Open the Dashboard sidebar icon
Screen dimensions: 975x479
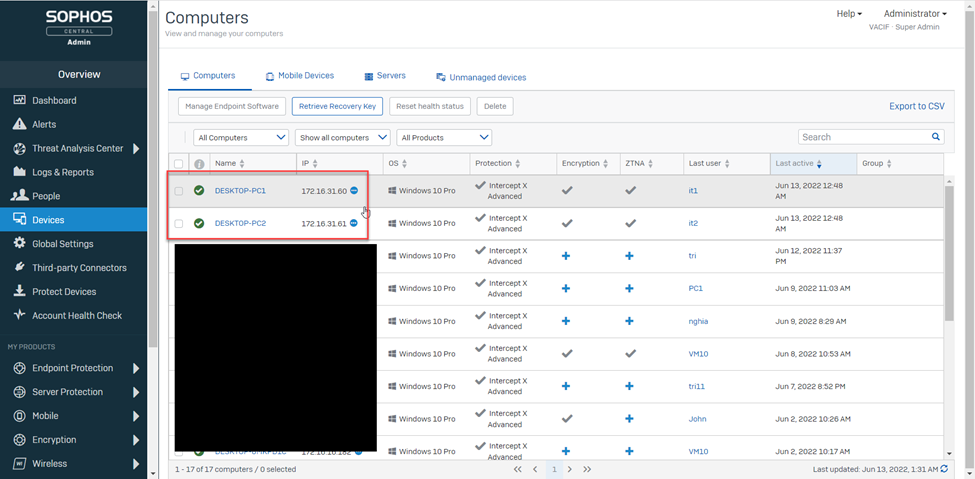coord(19,100)
